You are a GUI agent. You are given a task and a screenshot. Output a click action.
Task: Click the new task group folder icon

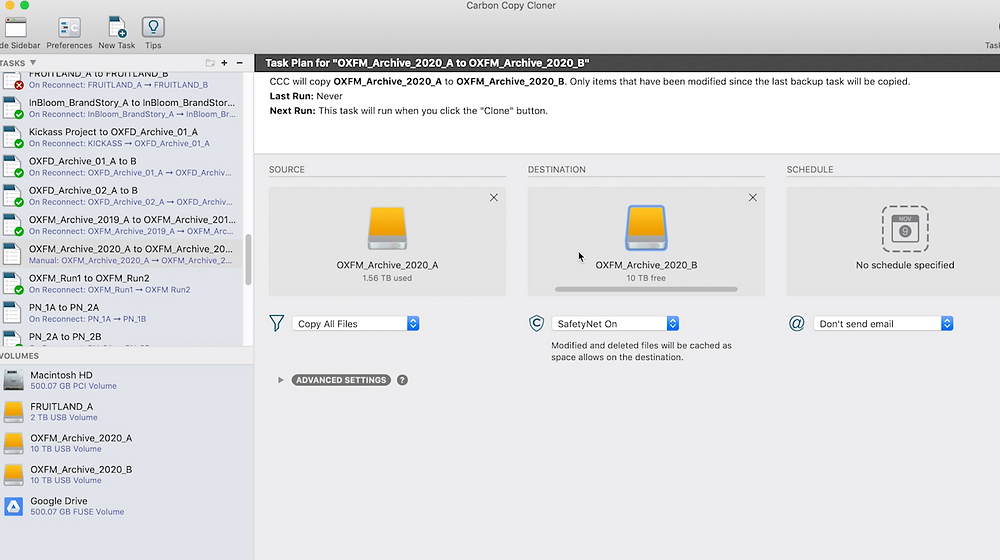point(210,63)
